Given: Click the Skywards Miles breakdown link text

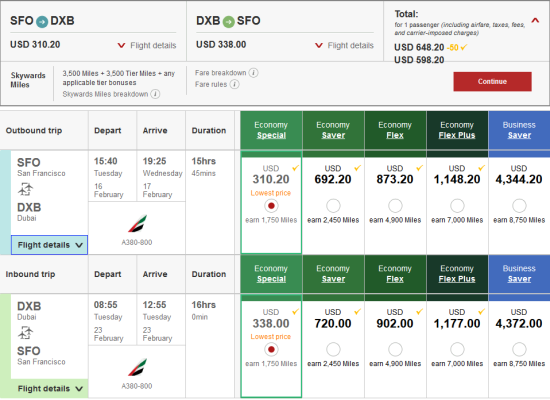Looking at the screenshot, I should click(105, 94).
